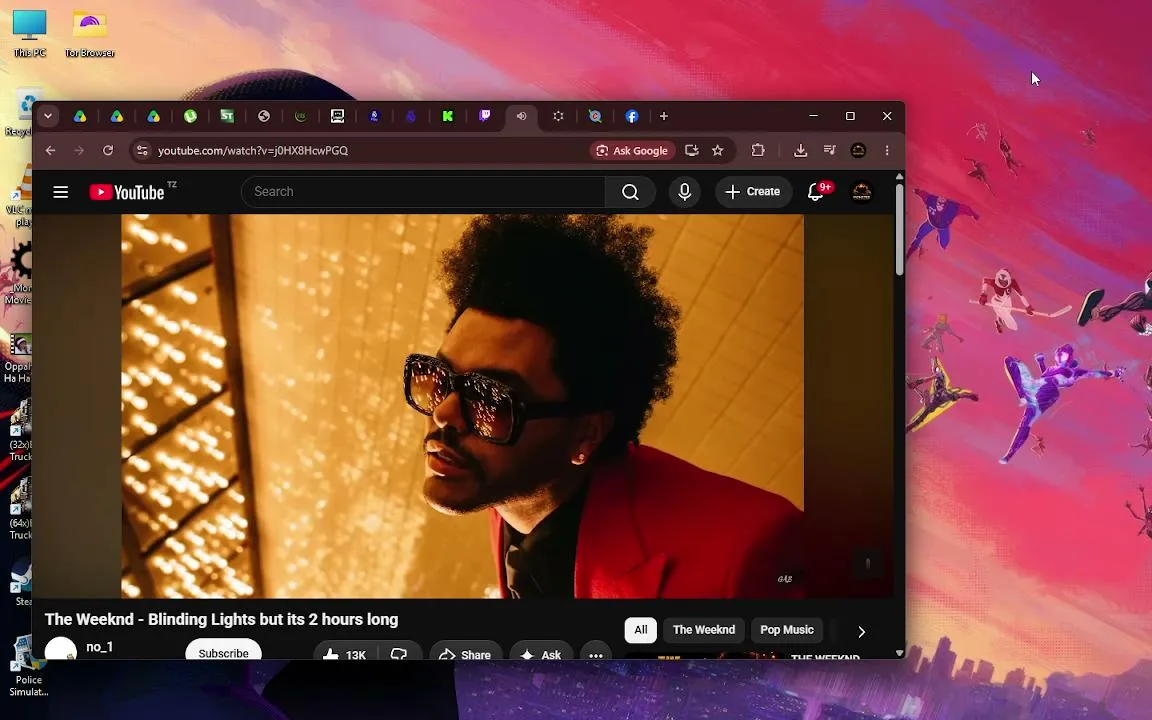Open YouTube notifications bell

tap(816, 192)
